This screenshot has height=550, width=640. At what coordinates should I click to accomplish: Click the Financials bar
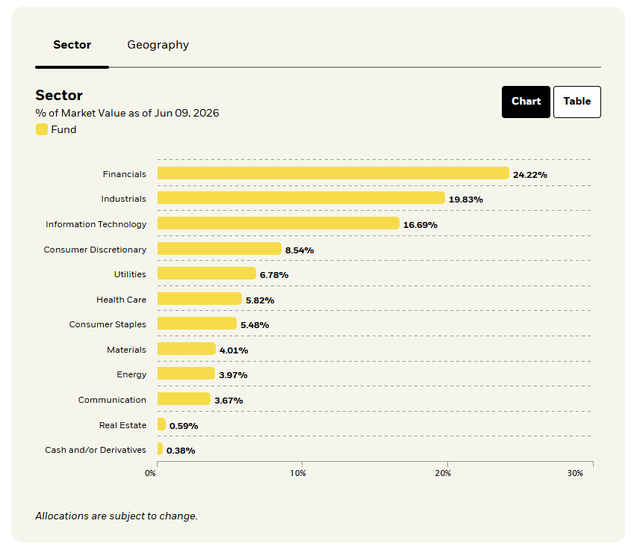click(333, 173)
